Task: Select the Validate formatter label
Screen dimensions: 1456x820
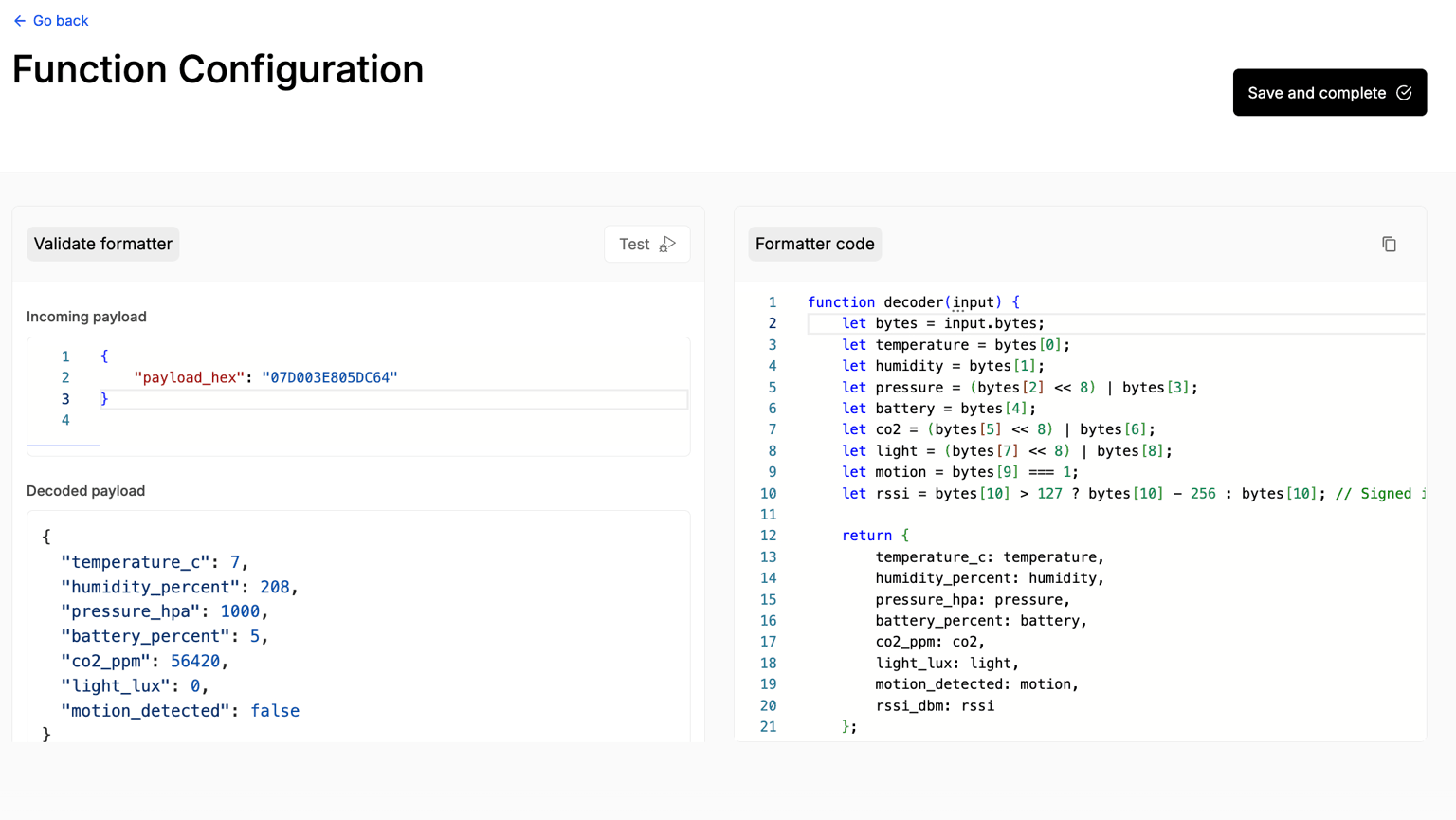Action: click(x=103, y=244)
